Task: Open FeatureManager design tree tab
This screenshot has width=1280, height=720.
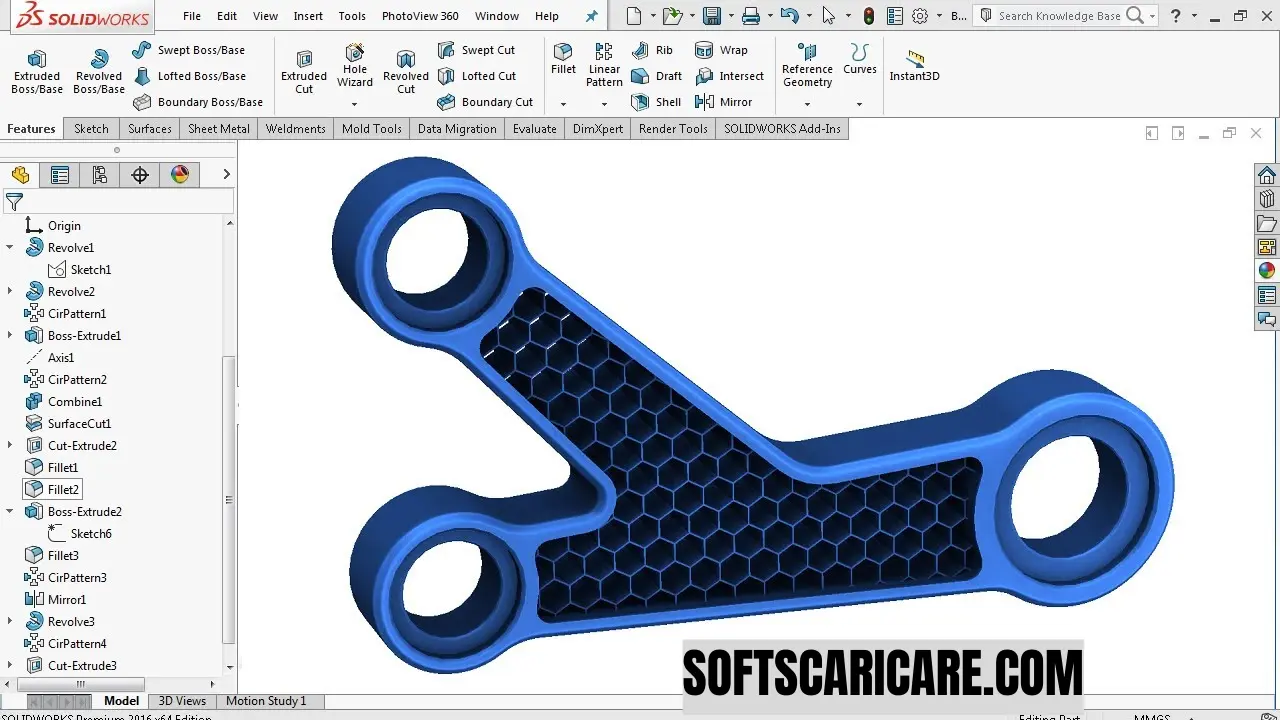Action: pos(20,175)
